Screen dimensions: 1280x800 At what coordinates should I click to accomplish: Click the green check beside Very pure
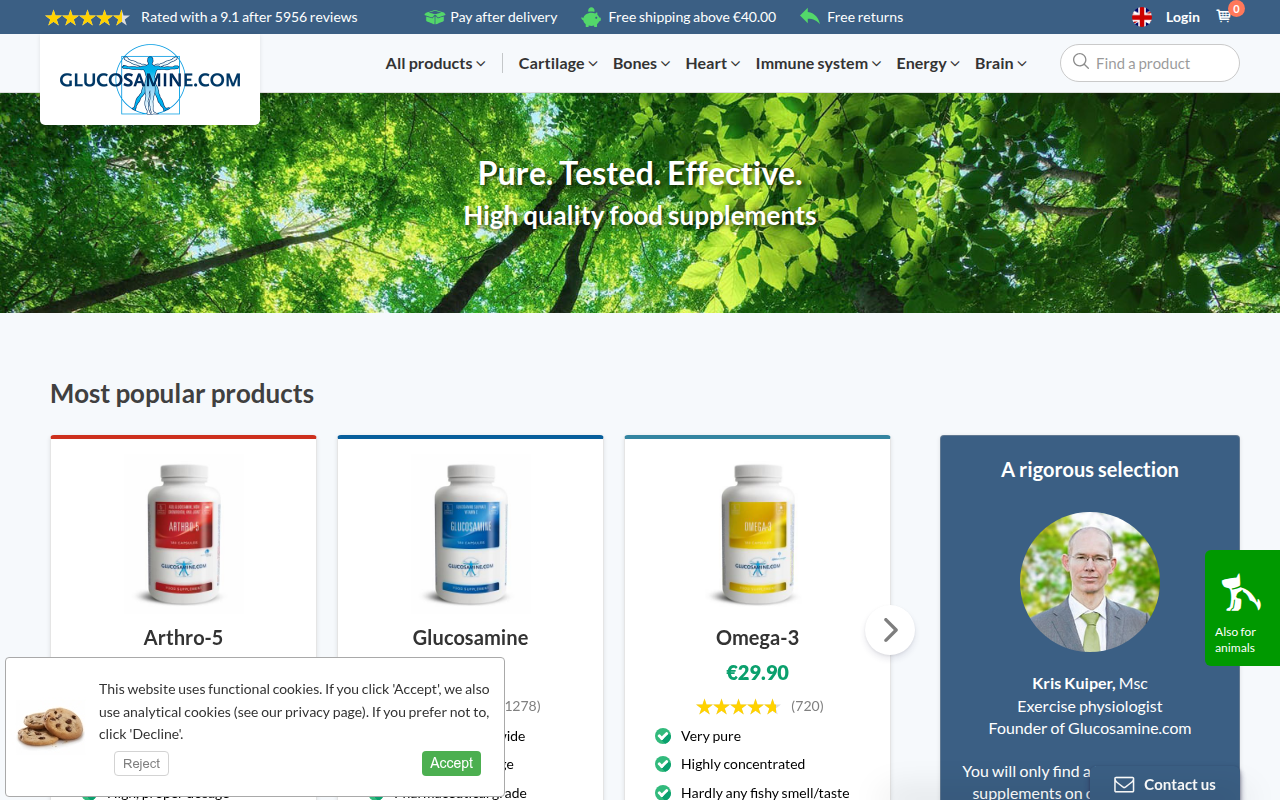[x=663, y=736]
